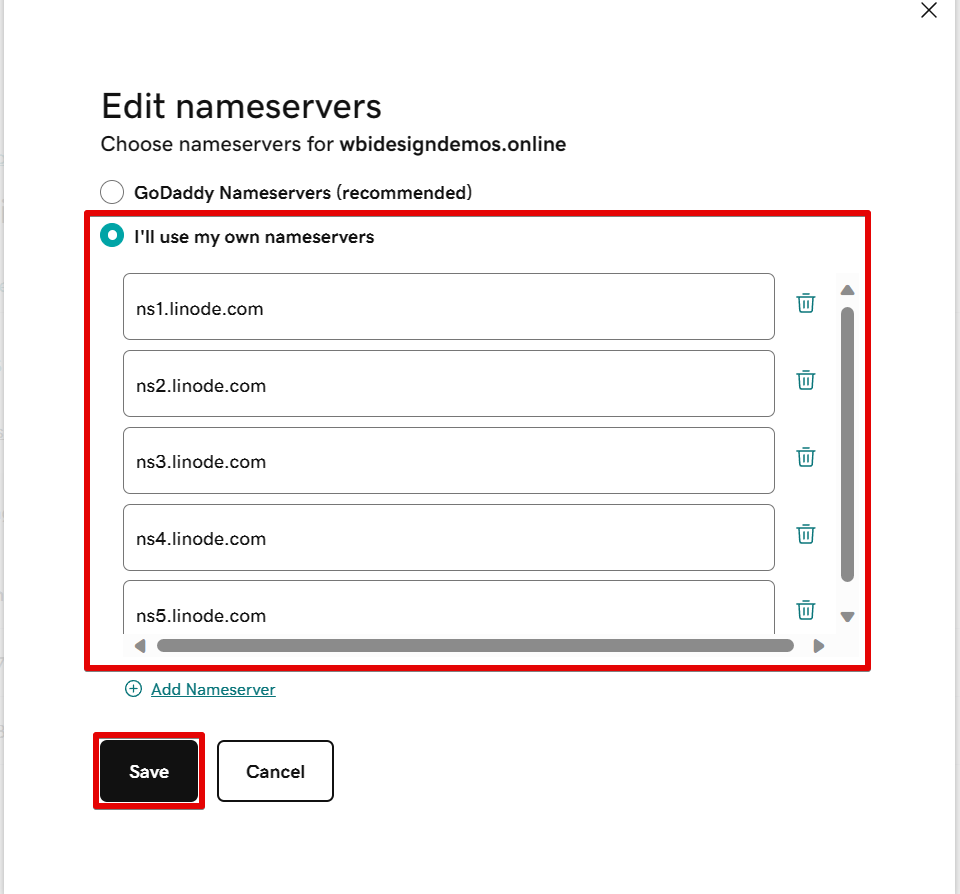Image resolution: width=960 pixels, height=894 pixels.
Task: Delete the ns1.linode.com nameserver entry
Action: 806,303
